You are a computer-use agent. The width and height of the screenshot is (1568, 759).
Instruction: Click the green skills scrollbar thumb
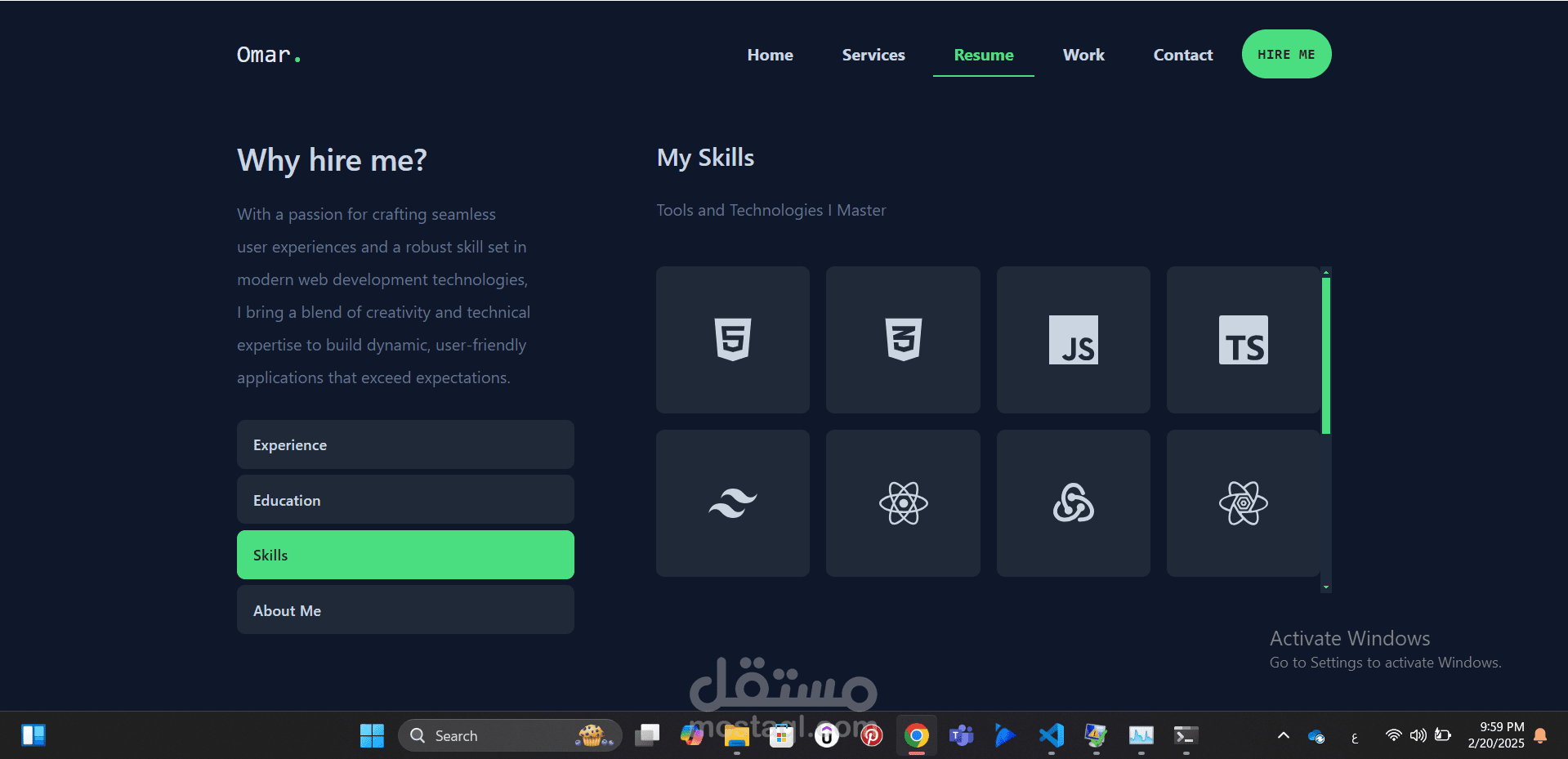point(1326,355)
